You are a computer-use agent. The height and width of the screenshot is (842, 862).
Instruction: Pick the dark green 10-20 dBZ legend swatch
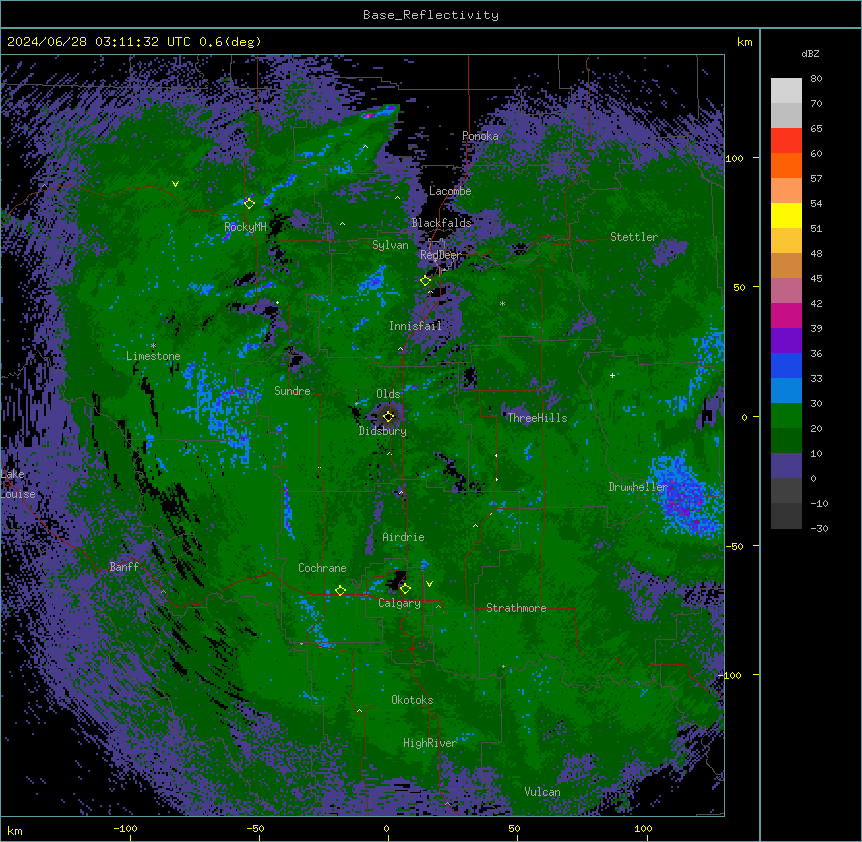[786, 441]
